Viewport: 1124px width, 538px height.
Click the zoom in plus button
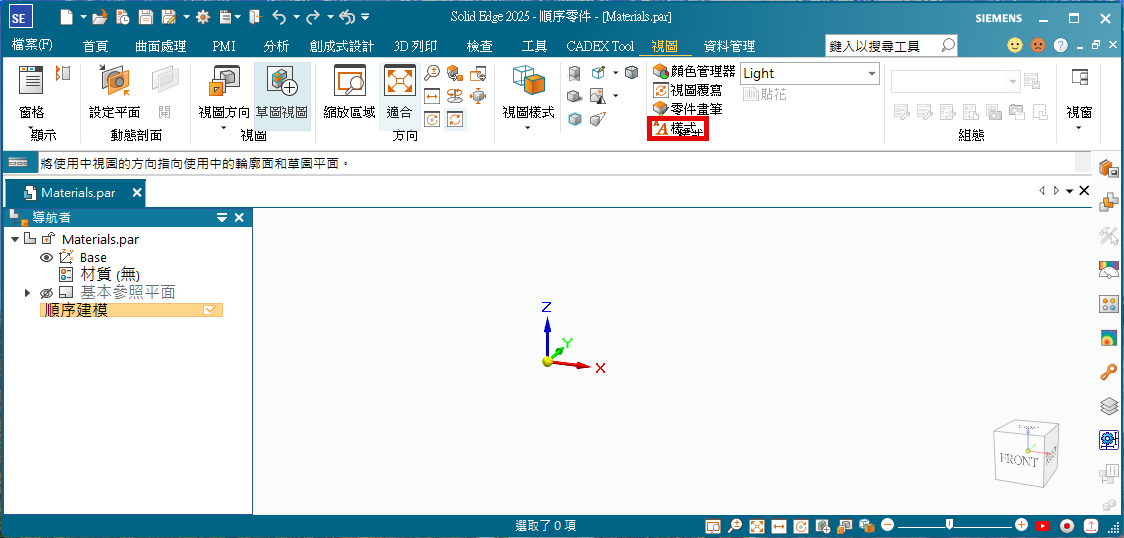tap(1021, 525)
